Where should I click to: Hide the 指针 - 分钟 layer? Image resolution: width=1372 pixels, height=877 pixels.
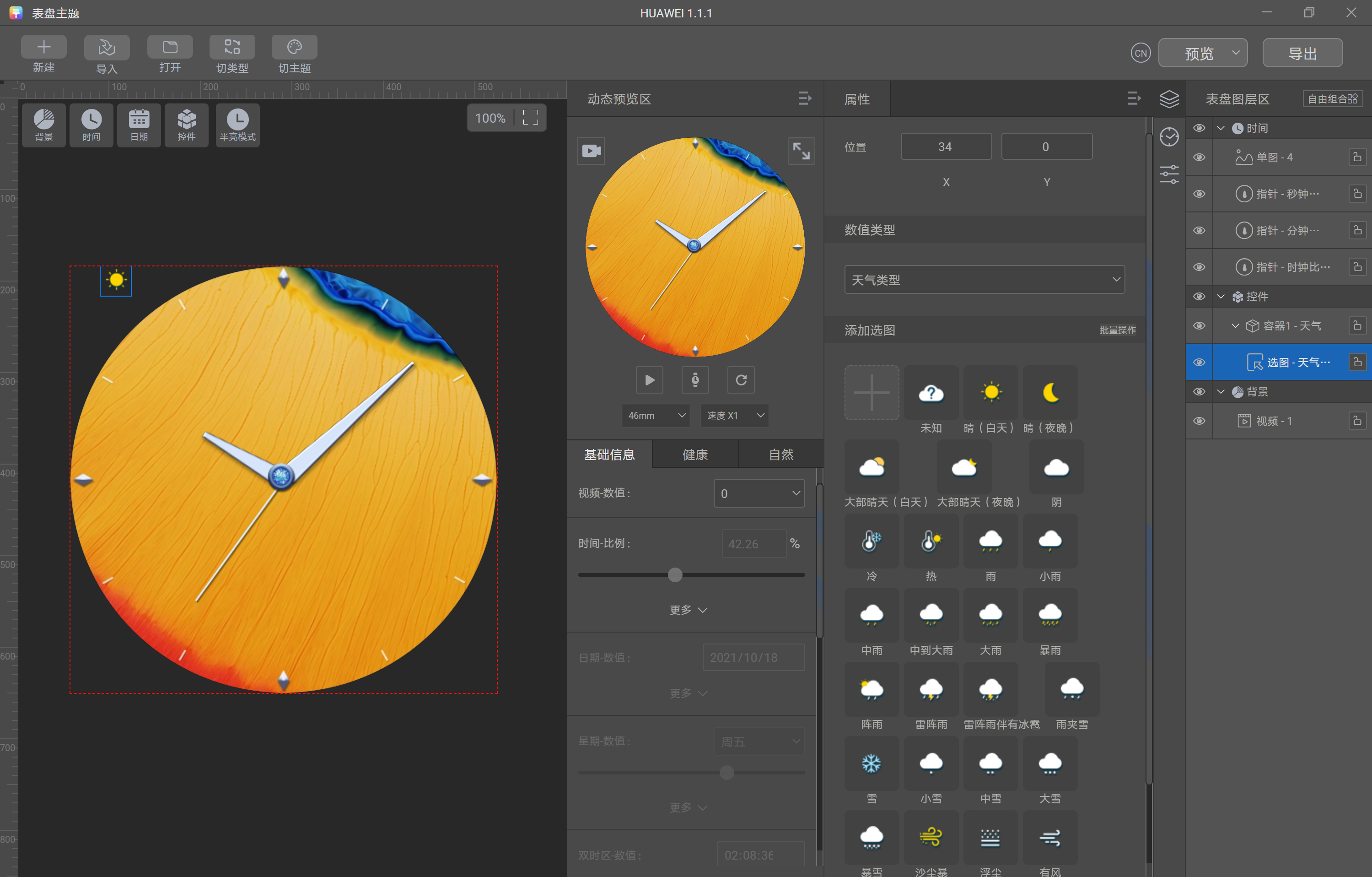pyautogui.click(x=1200, y=230)
